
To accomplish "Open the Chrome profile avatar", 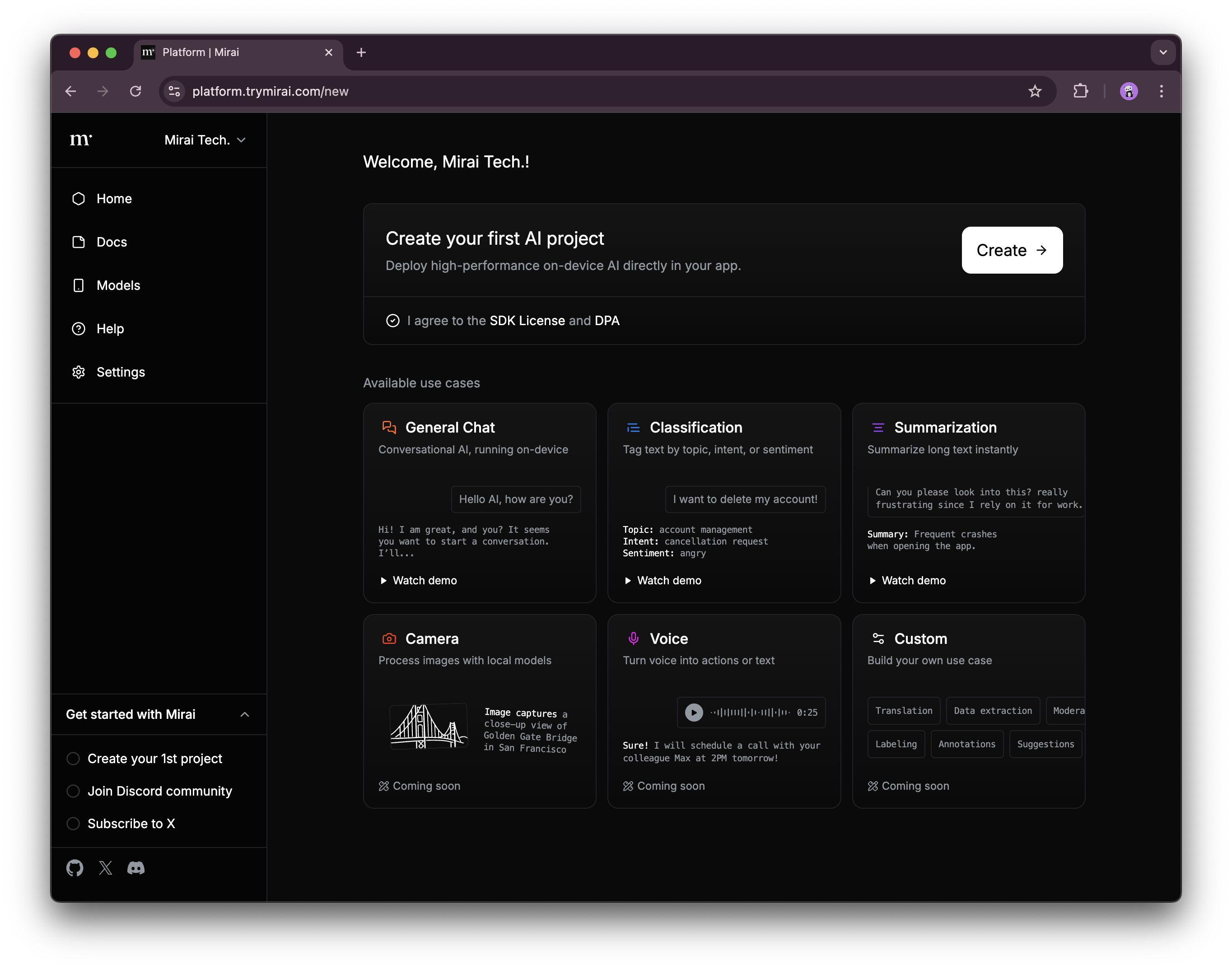I will coord(1128,91).
